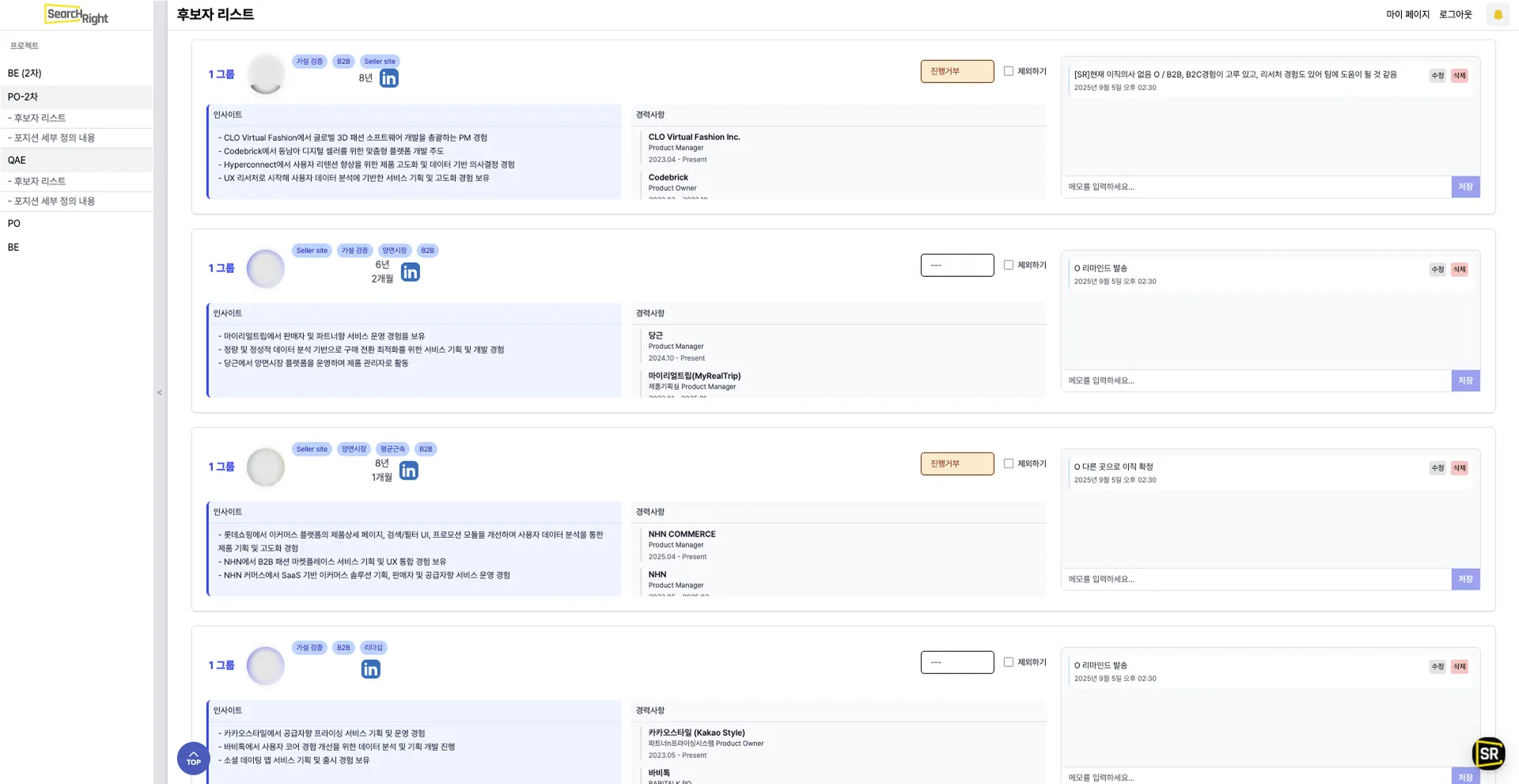Delete the memo on first candidate card
Screen dimensions: 1519x784
point(1459,76)
